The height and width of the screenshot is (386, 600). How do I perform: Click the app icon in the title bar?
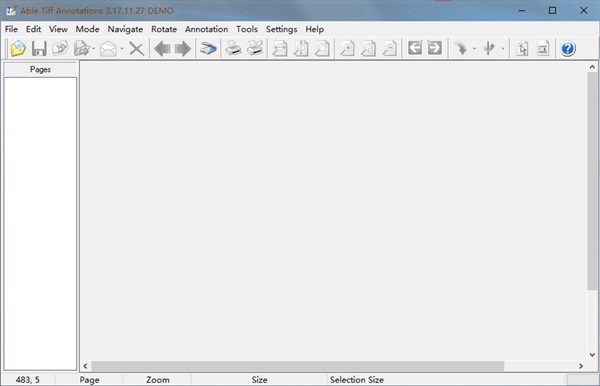[11, 11]
